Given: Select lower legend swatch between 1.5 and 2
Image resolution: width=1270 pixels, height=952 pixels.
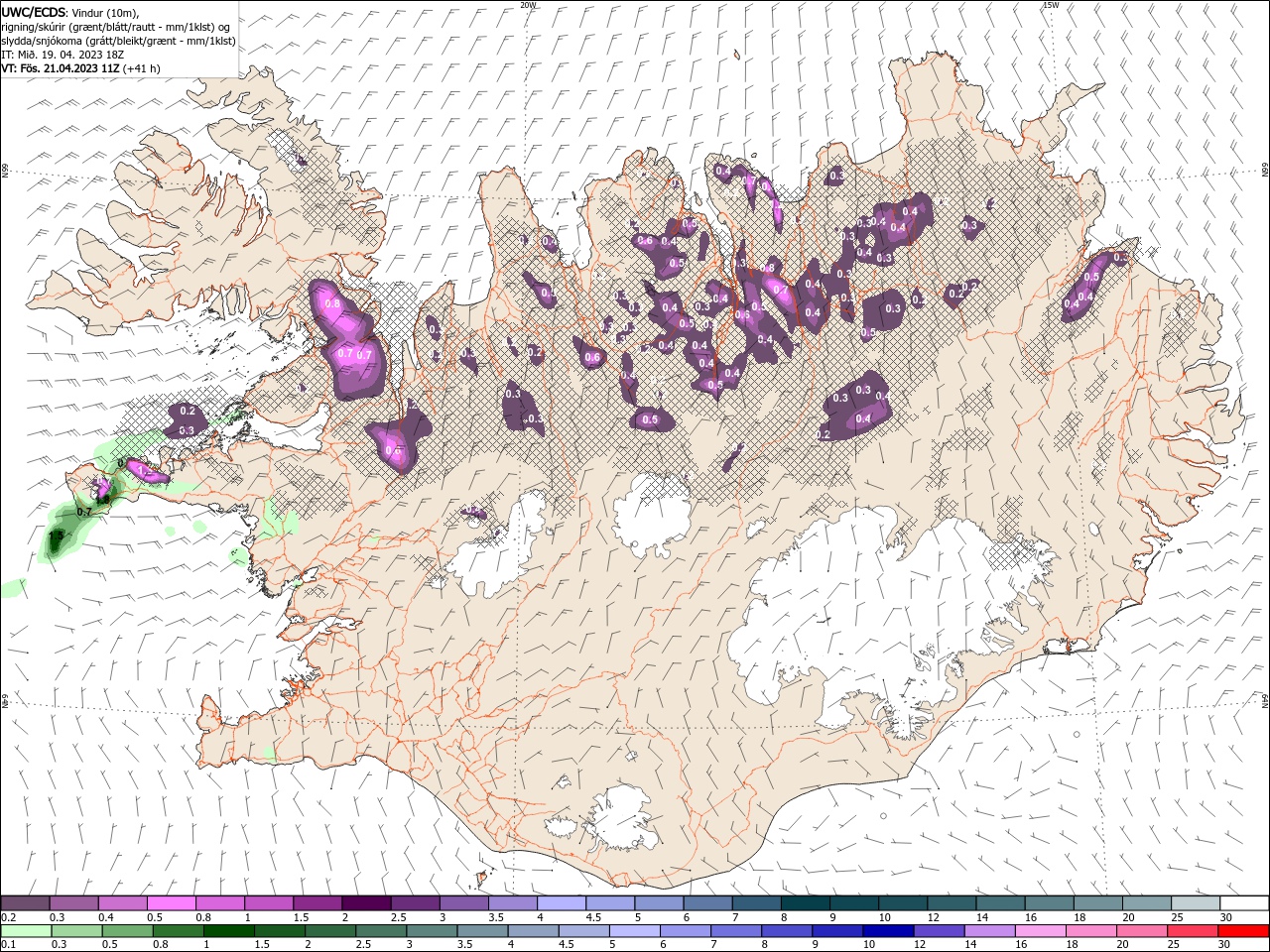Looking at the screenshot, I should (279, 931).
